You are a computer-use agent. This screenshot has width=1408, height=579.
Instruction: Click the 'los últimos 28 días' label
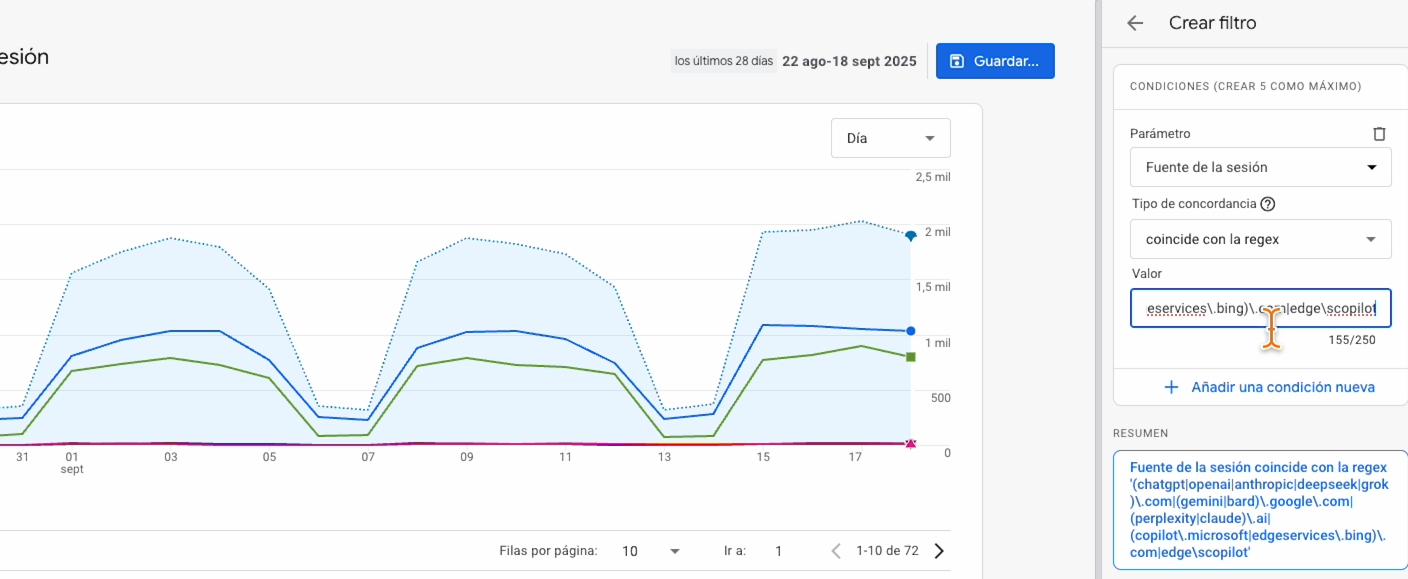(724, 61)
